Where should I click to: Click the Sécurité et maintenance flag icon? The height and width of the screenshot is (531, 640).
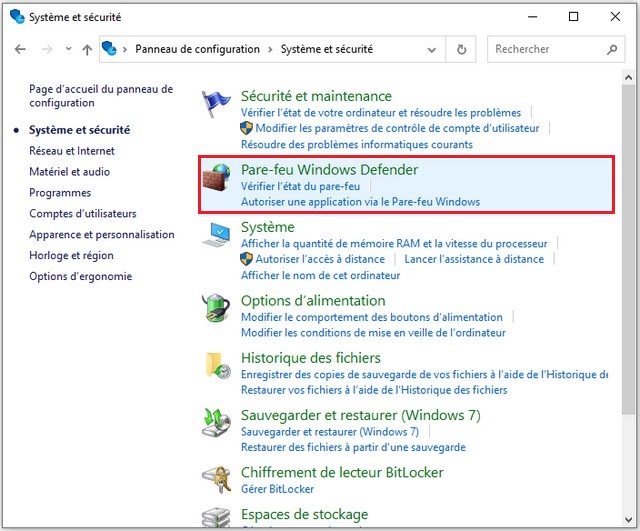(x=216, y=104)
